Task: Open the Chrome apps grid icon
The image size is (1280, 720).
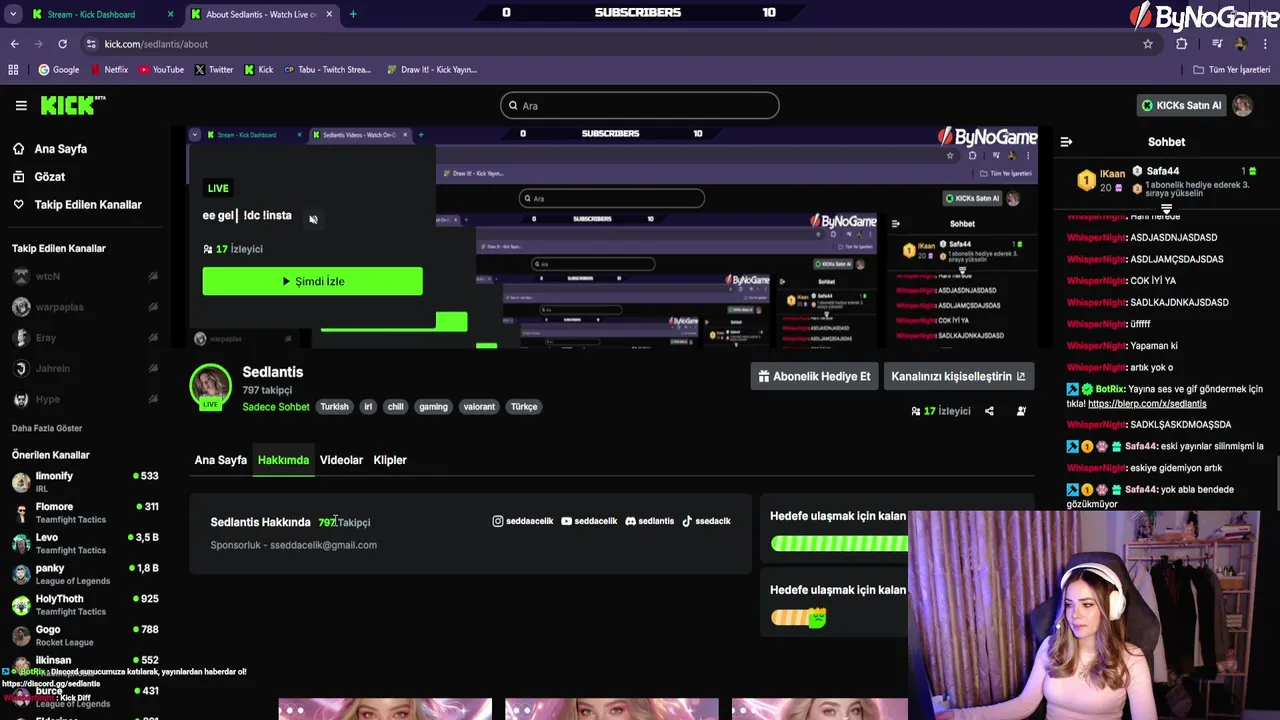Action: [13, 70]
